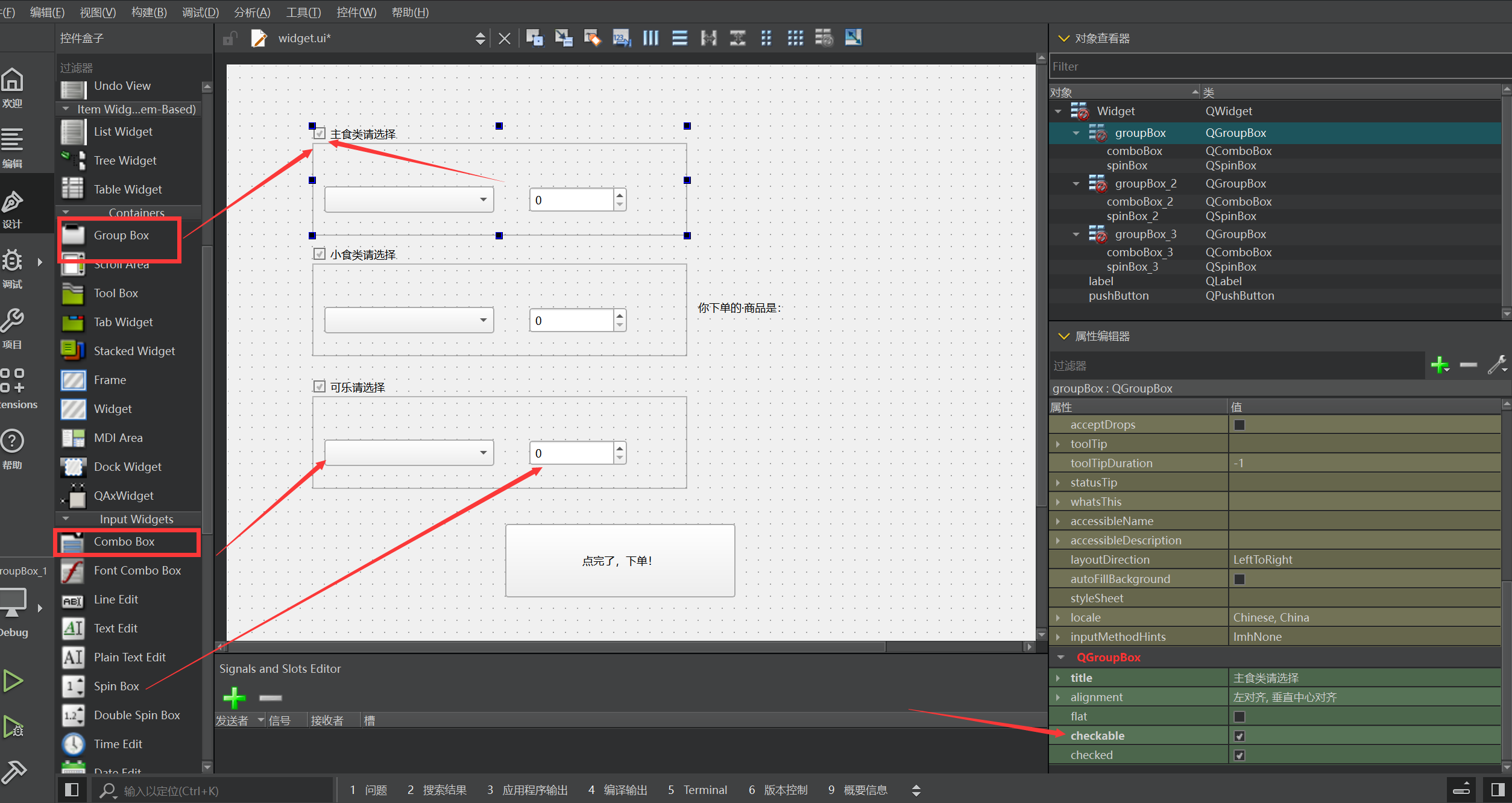Start debugging with the play-bug icon
Image resolution: width=1512 pixels, height=803 pixels.
[13, 726]
